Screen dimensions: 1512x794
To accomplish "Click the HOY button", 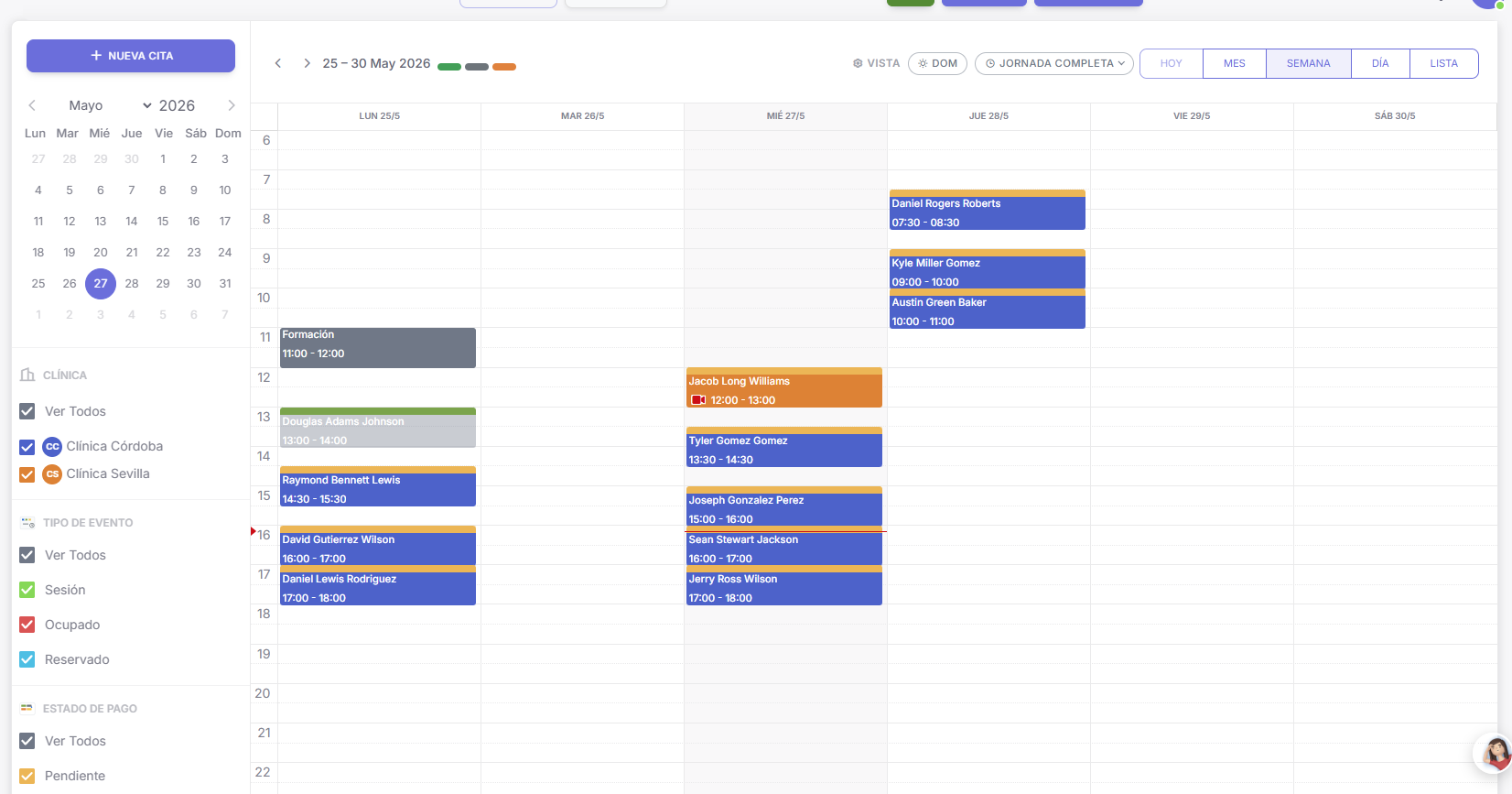I will (x=1172, y=63).
